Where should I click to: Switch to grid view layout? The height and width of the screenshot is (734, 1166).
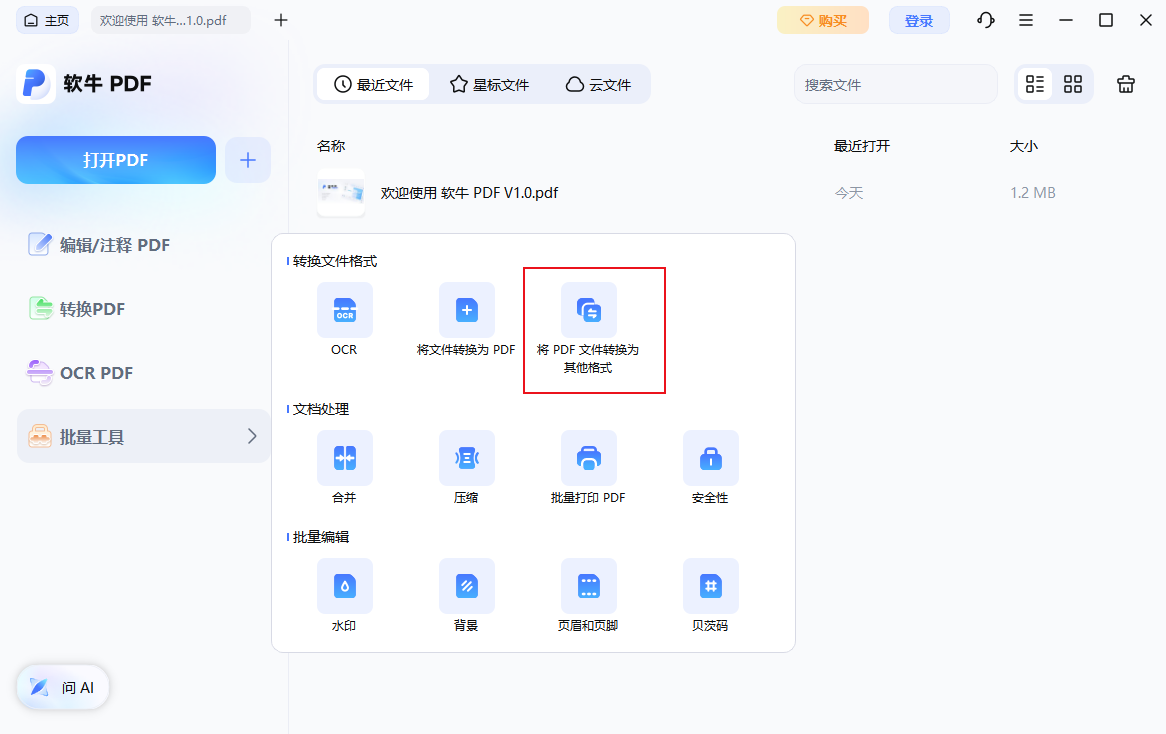coord(1072,84)
